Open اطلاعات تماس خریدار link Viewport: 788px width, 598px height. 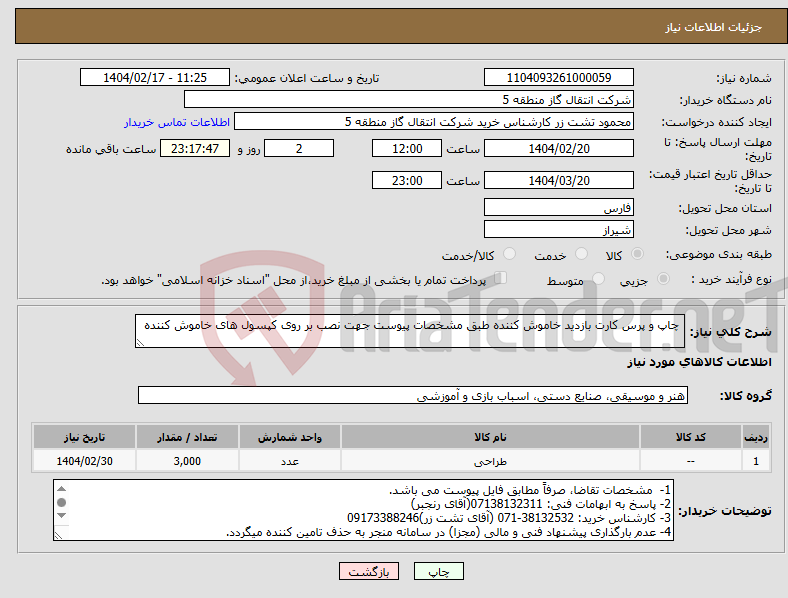click(177, 122)
